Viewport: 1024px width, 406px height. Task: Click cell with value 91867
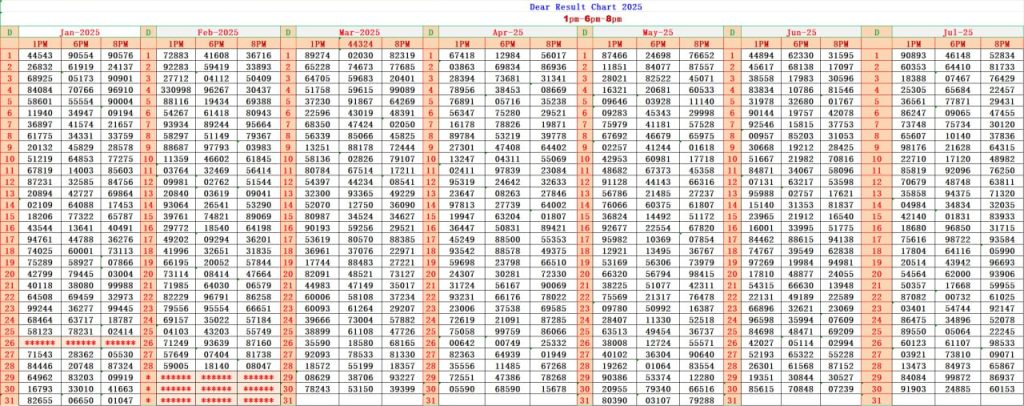pyautogui.click(x=360, y=101)
